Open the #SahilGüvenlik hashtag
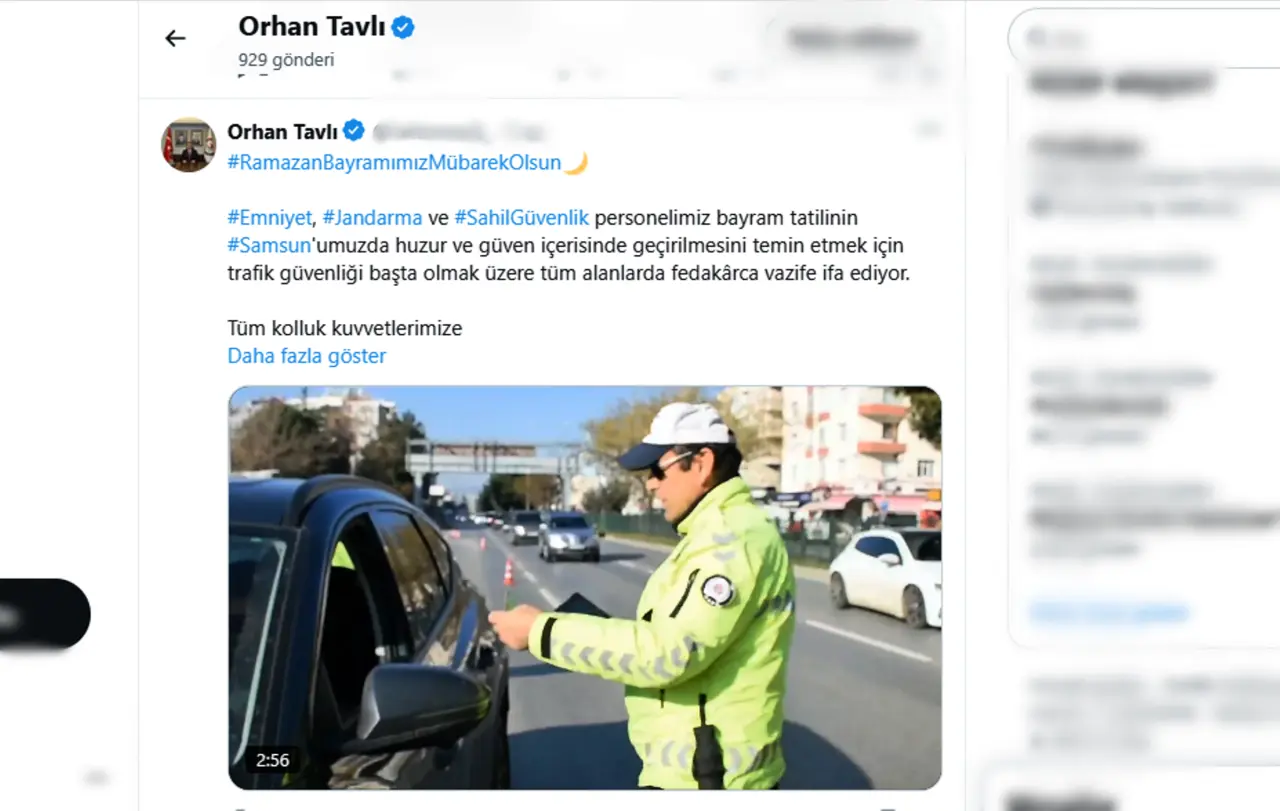This screenshot has height=811, width=1280. 521,218
